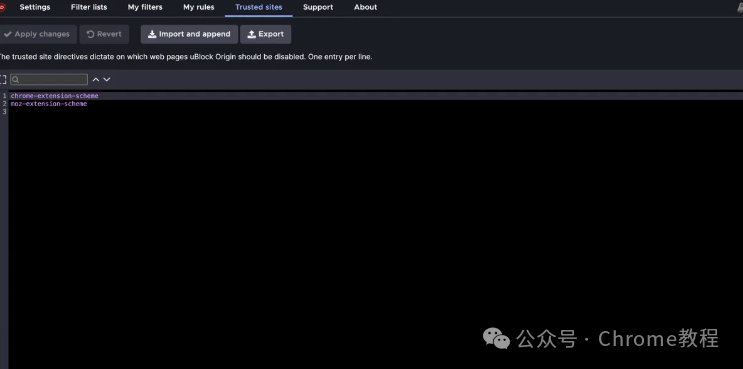Select the Trusted sites tab
The image size is (743, 369).
point(259,7)
